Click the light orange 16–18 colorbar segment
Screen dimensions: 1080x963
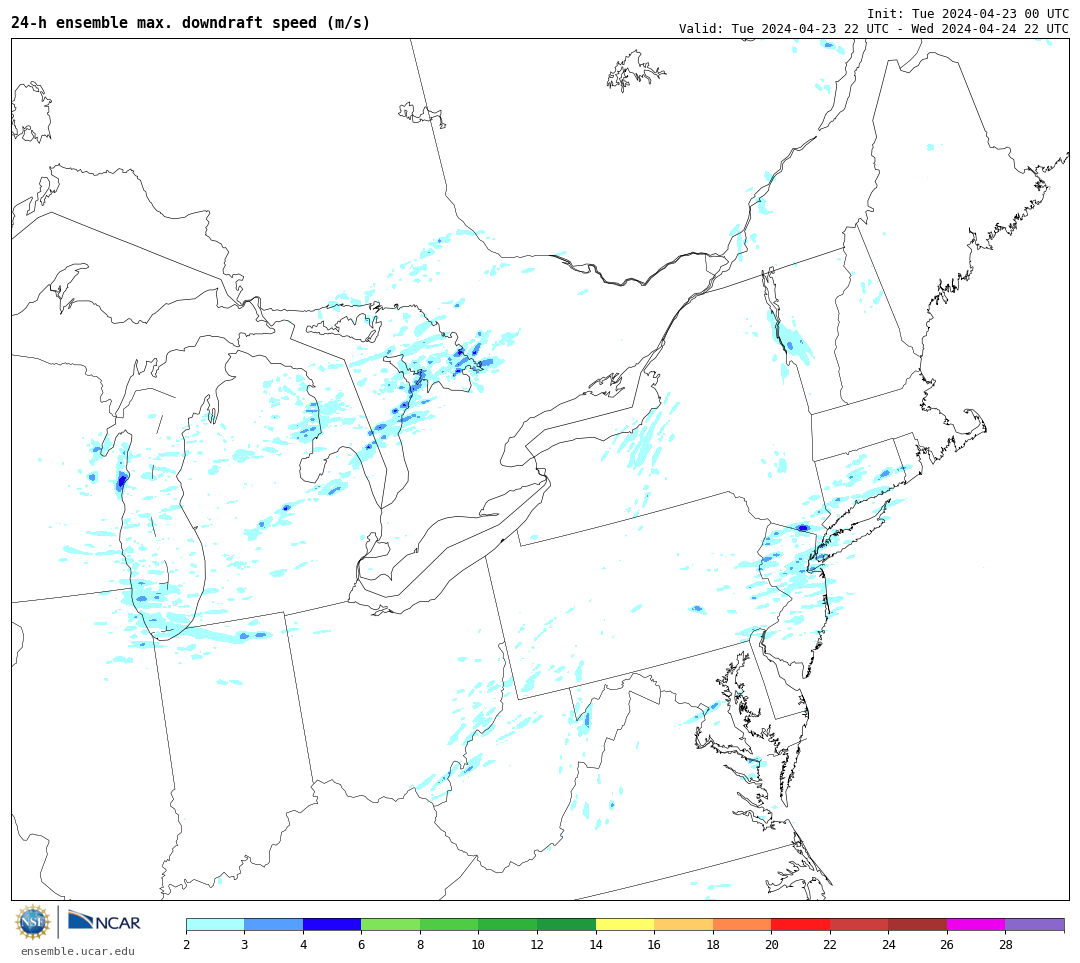[x=683, y=924]
